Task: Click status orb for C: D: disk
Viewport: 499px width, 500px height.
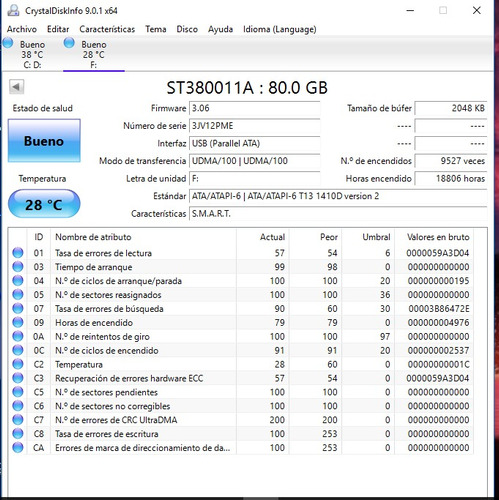Action: click(x=8, y=43)
